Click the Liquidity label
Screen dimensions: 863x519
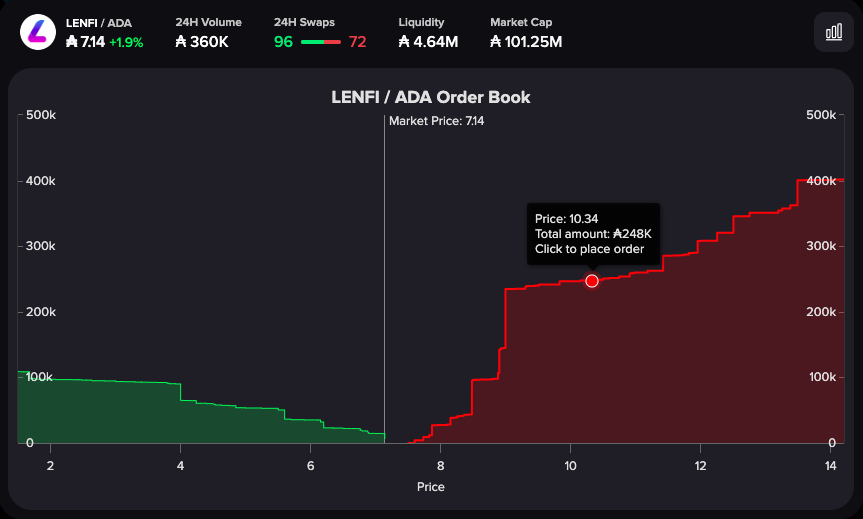point(421,23)
